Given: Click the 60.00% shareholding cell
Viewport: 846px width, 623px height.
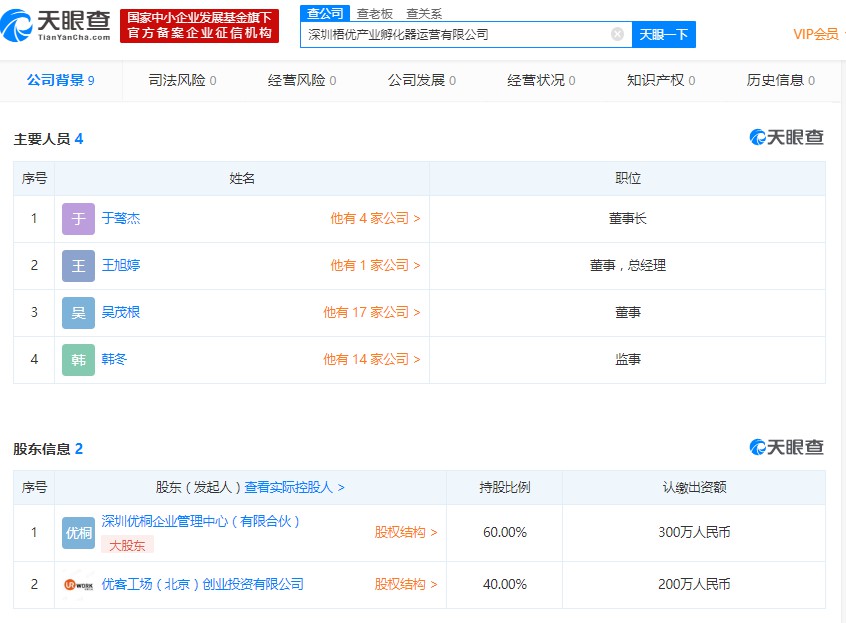Looking at the screenshot, I should pos(504,532).
